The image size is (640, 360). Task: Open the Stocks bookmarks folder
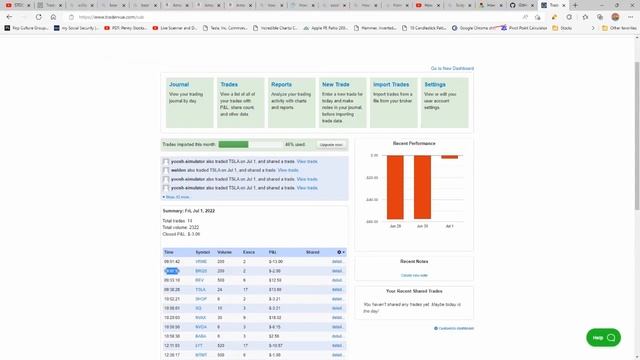(562, 28)
